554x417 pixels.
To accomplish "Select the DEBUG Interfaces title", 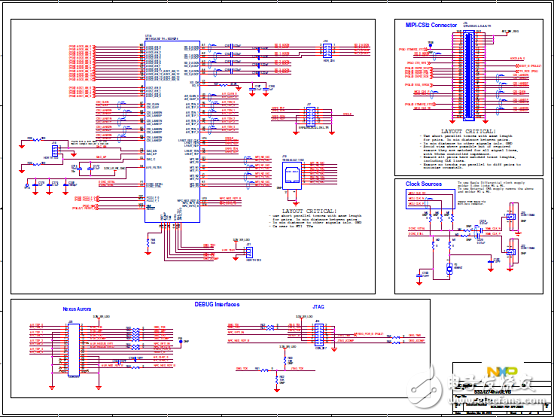I will (x=217, y=304).
